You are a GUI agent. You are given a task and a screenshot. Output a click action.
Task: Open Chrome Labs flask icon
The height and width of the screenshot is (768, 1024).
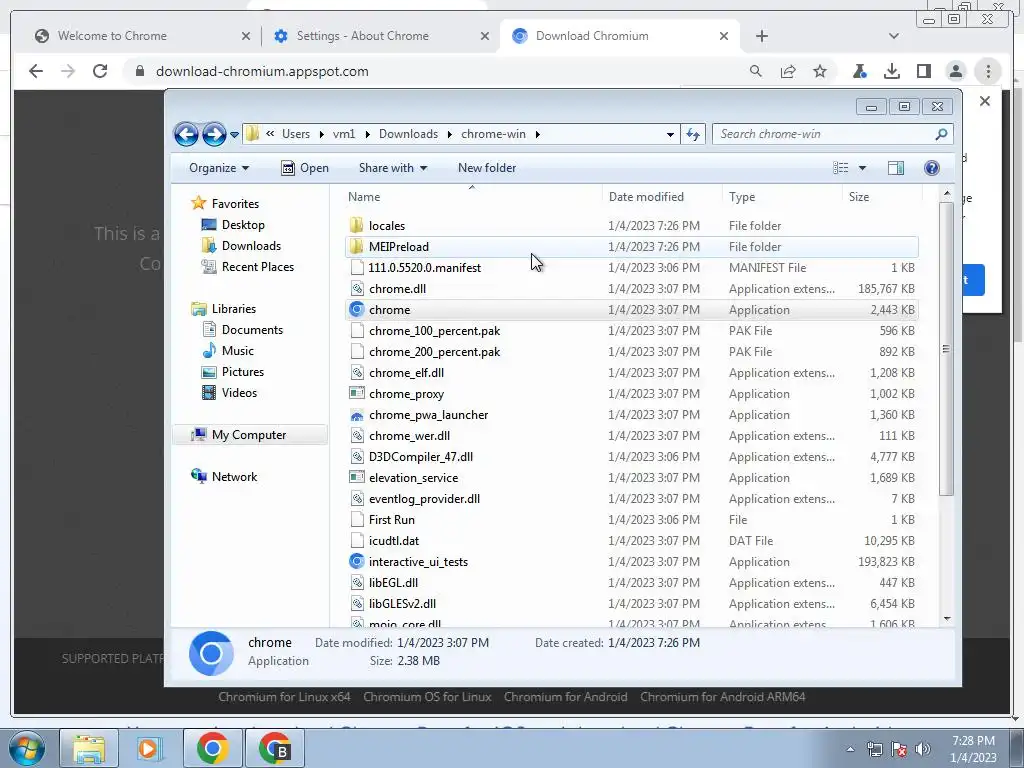point(859,71)
